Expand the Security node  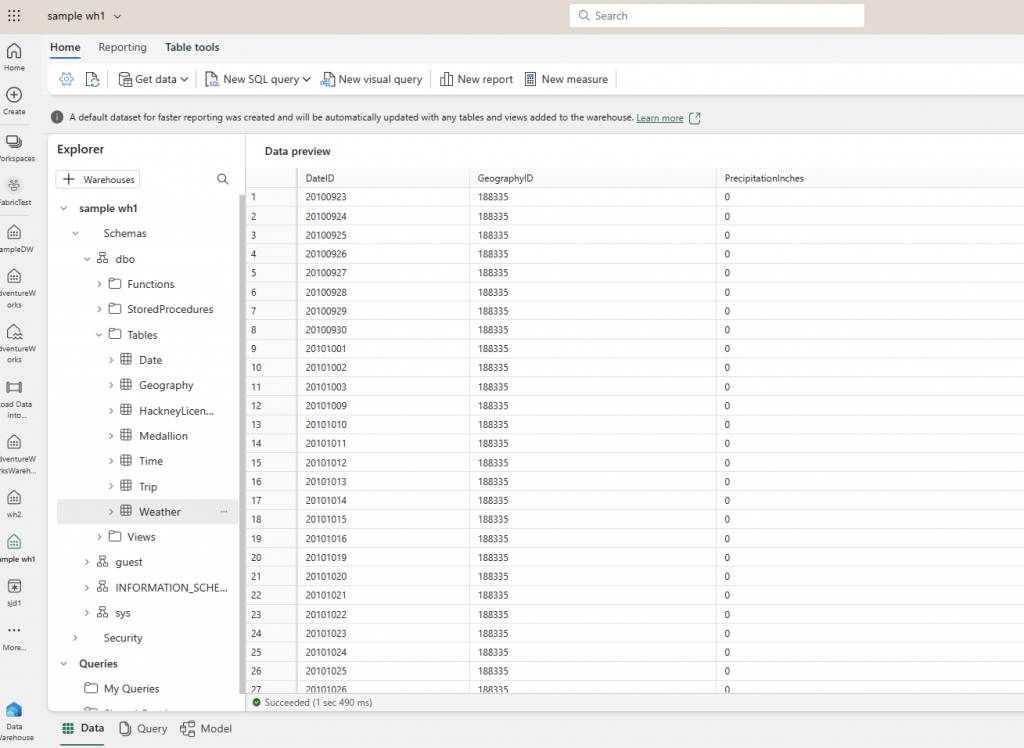point(75,638)
